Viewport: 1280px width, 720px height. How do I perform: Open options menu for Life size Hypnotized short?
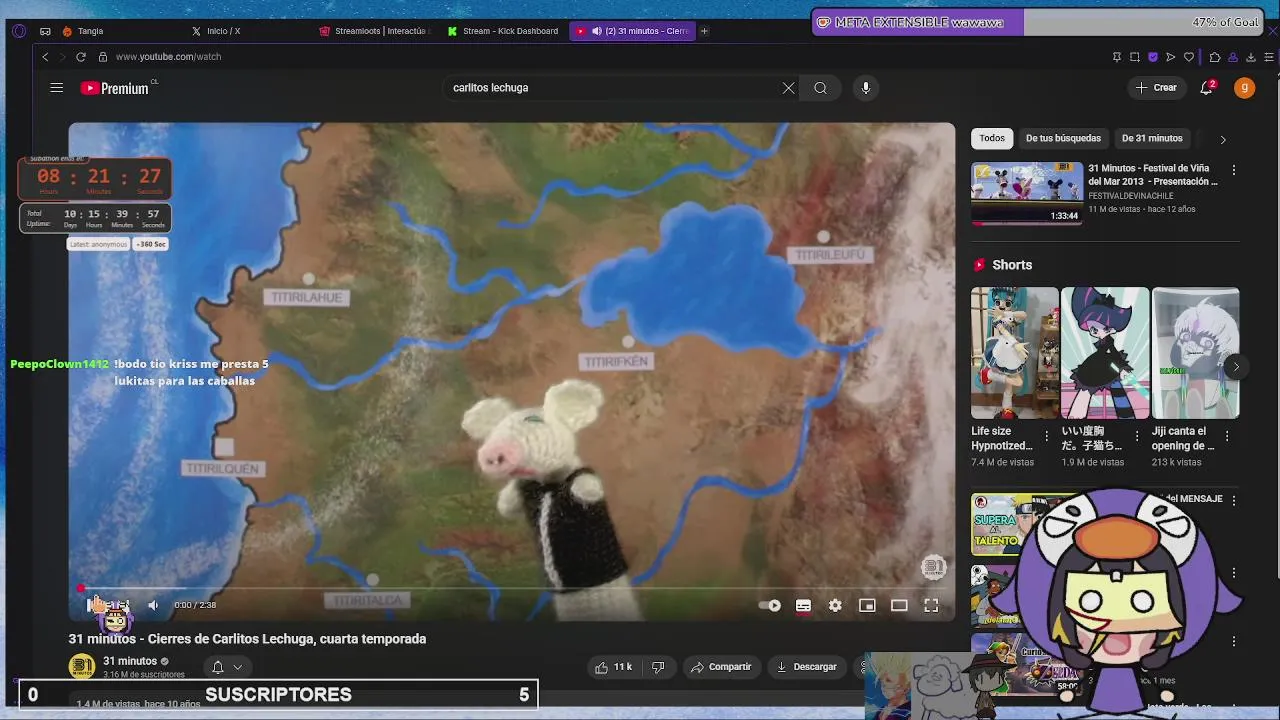pyautogui.click(x=1046, y=436)
